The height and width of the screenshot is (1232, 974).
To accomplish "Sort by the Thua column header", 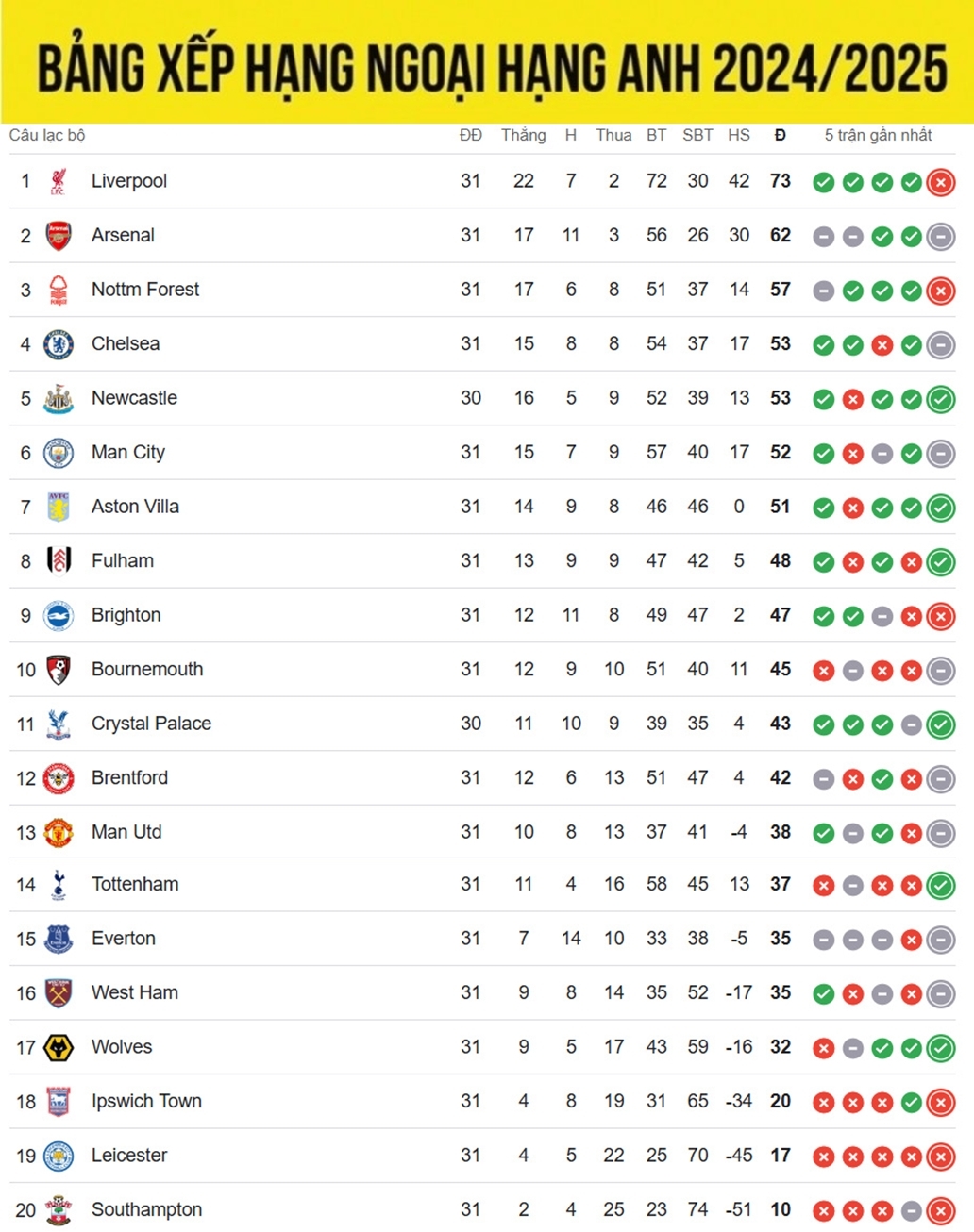I will (x=613, y=135).
